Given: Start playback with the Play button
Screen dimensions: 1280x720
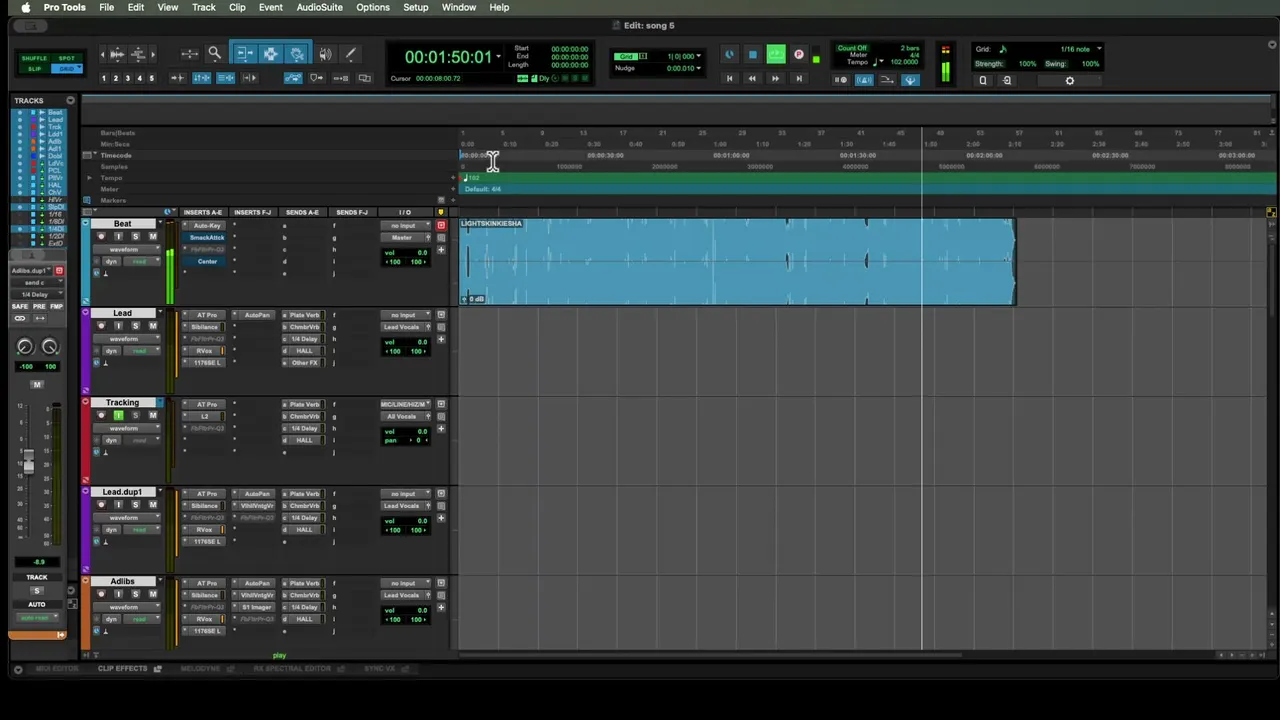Looking at the screenshot, I should click(776, 55).
